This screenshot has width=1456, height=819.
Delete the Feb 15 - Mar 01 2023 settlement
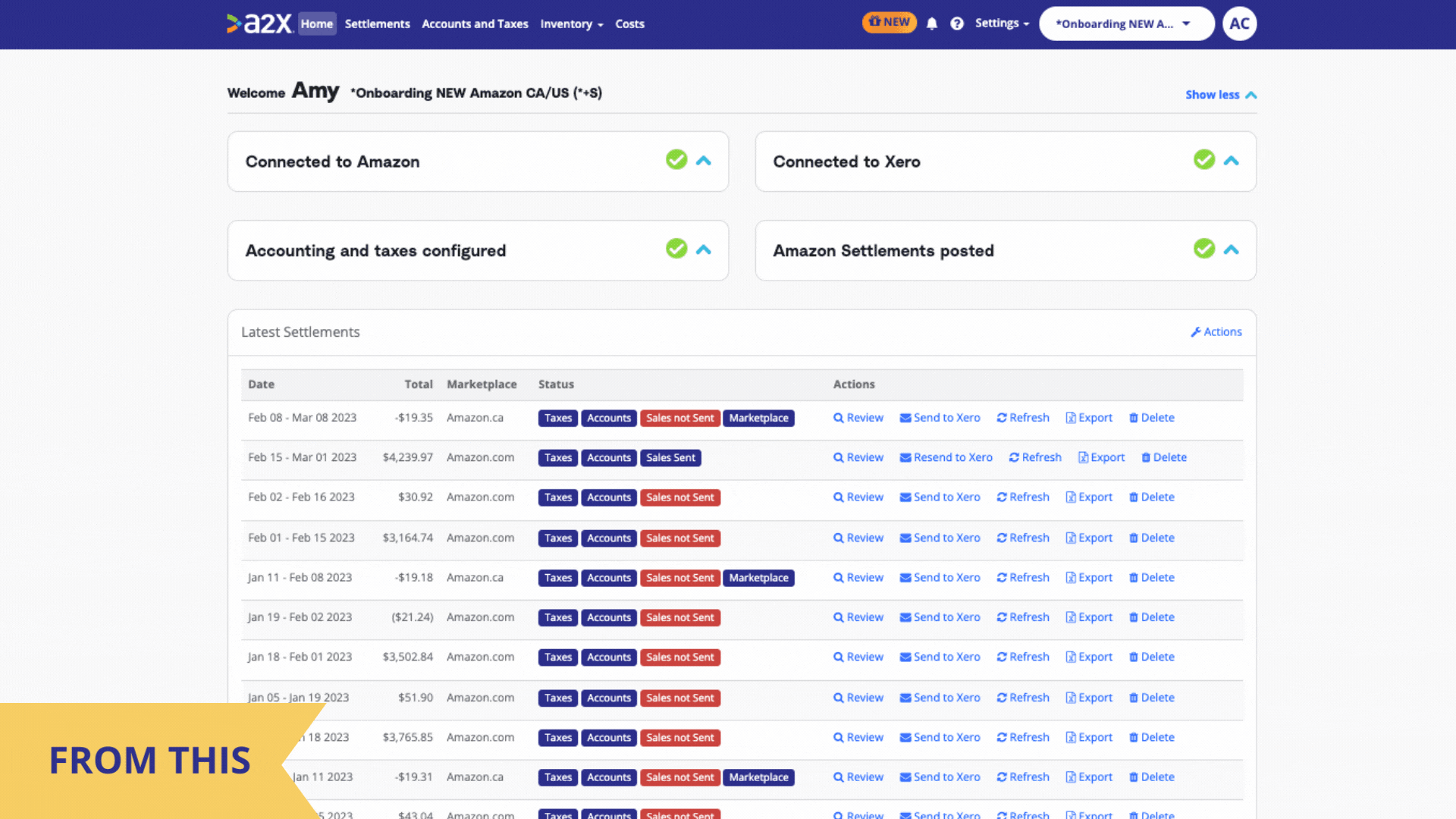pos(1164,457)
